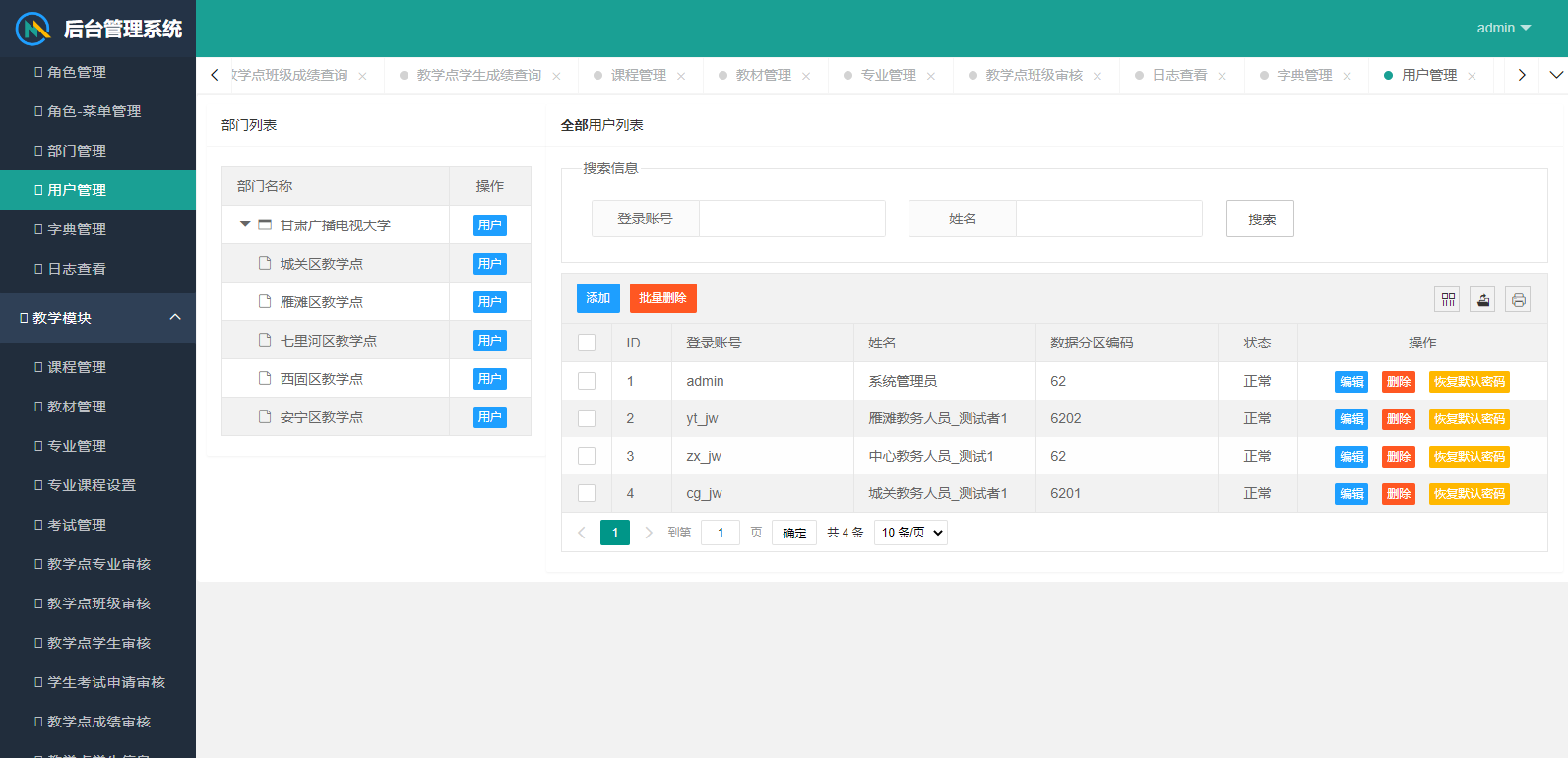Click 恢复默认密码 for the zx_jw row

tap(1470, 457)
